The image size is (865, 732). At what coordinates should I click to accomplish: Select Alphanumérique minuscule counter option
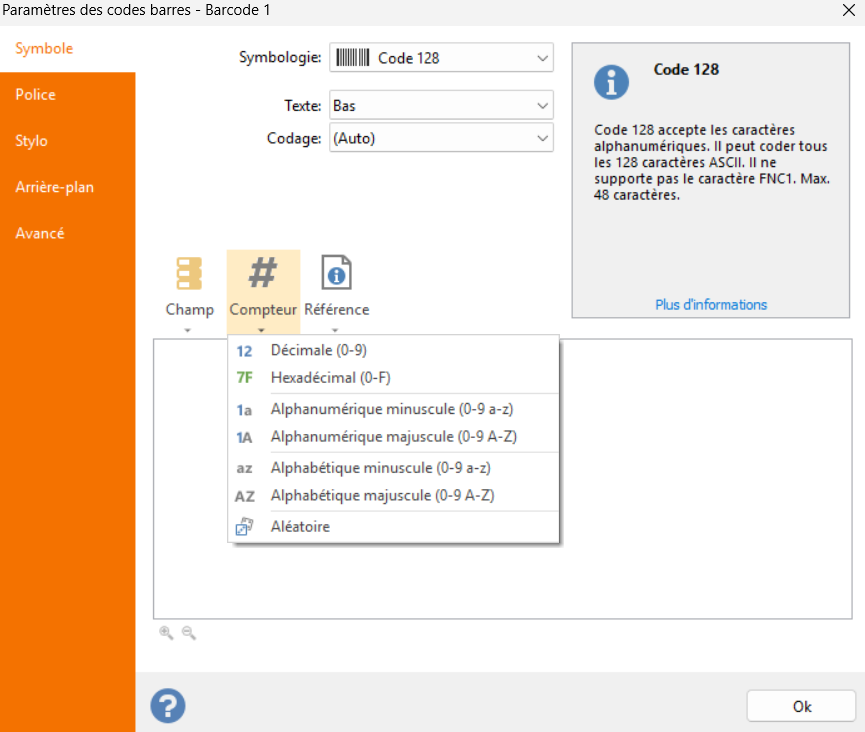pyautogui.click(x=391, y=409)
